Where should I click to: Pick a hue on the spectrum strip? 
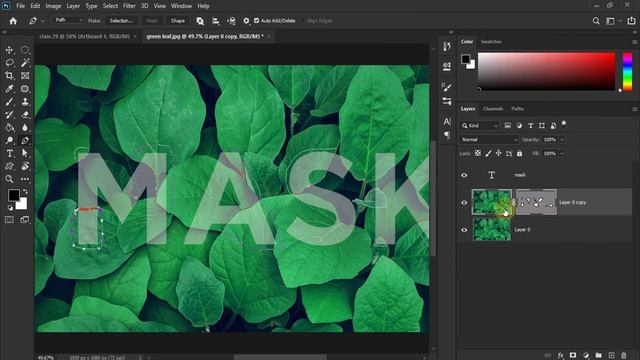(x=627, y=71)
